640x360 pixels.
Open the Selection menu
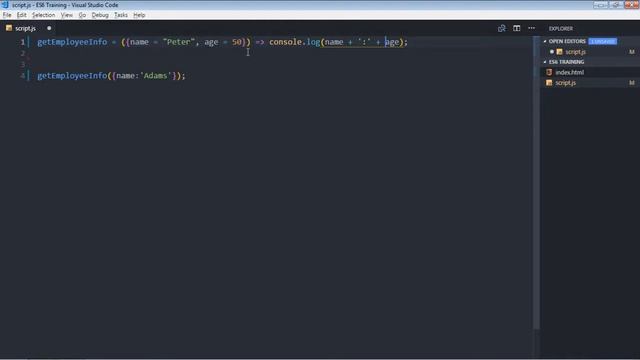[x=43, y=15]
